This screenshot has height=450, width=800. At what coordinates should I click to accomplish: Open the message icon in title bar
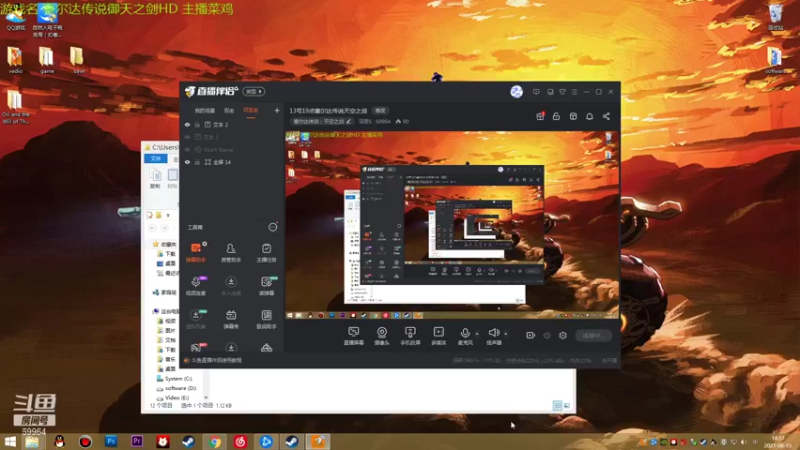click(536, 92)
